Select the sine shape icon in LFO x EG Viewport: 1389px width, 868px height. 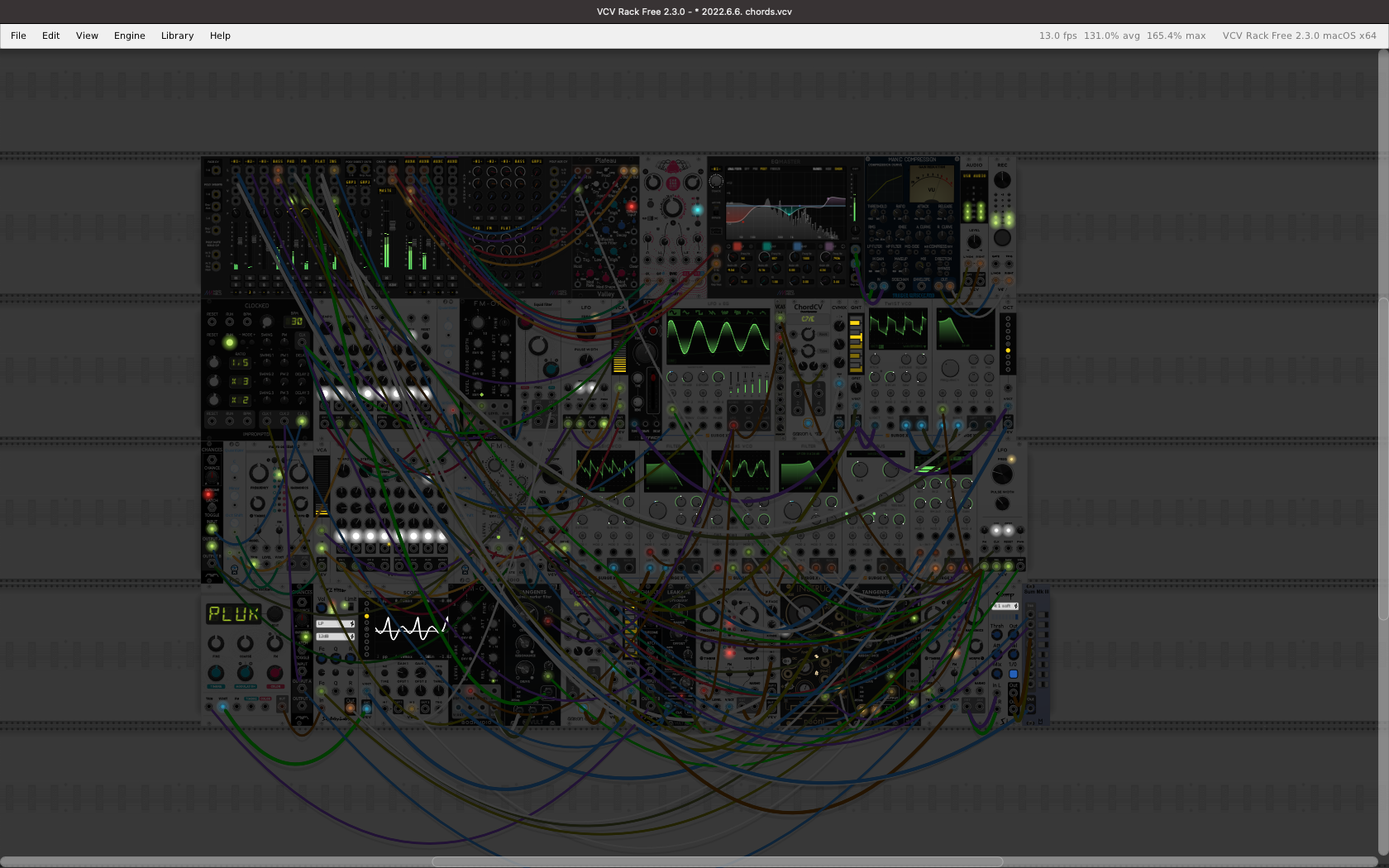(674, 313)
